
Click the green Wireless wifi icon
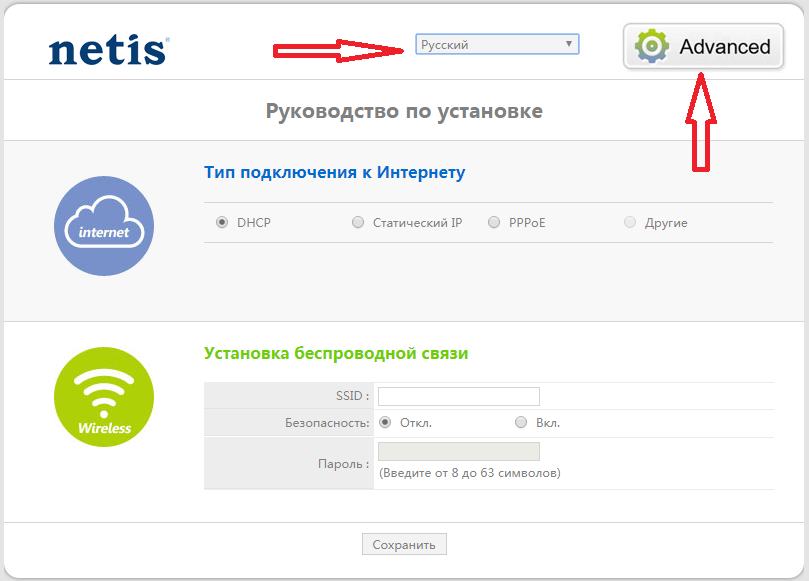tap(104, 397)
